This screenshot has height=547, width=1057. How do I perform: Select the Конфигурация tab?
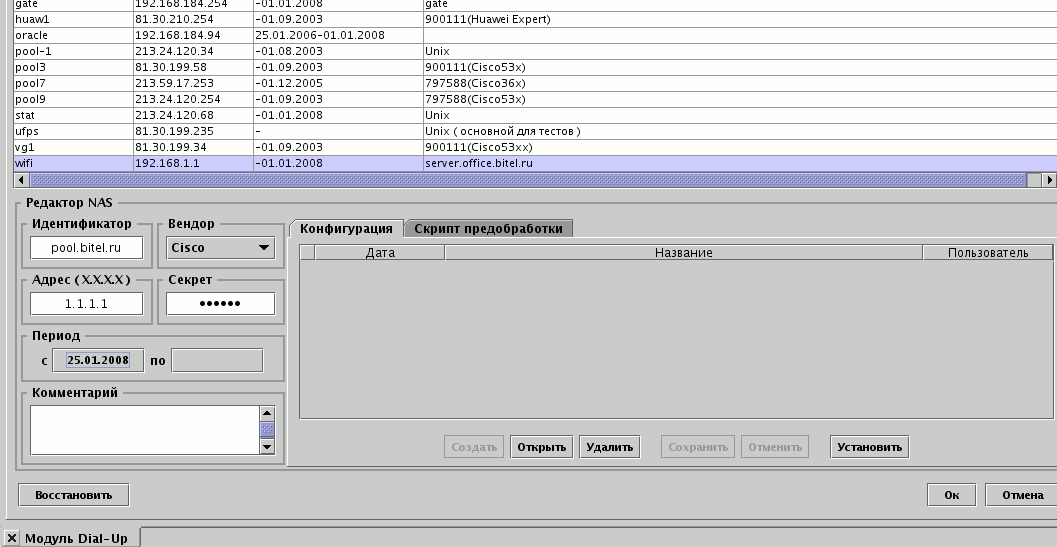point(346,229)
